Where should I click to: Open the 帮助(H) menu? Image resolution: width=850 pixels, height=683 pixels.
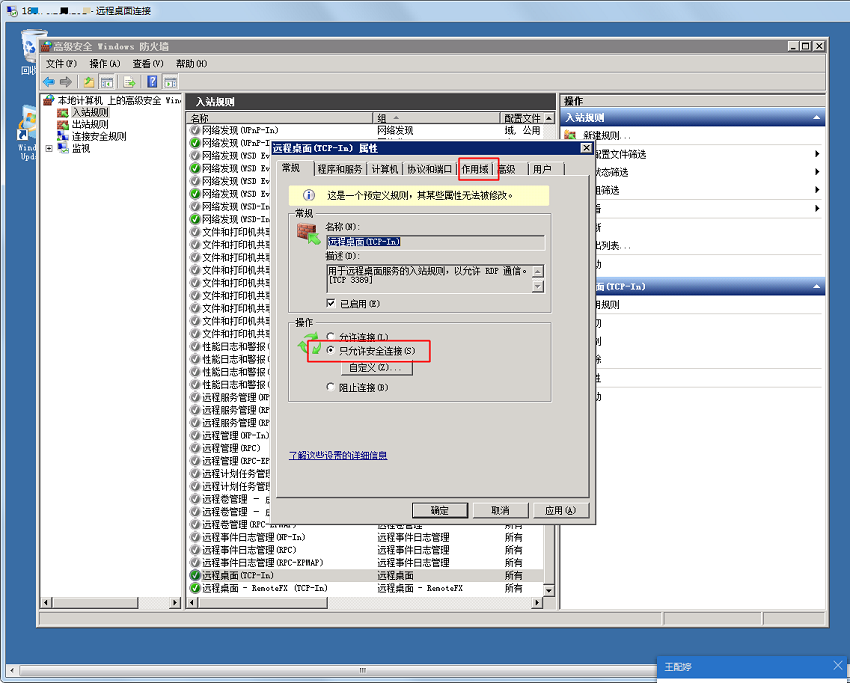(x=191, y=64)
